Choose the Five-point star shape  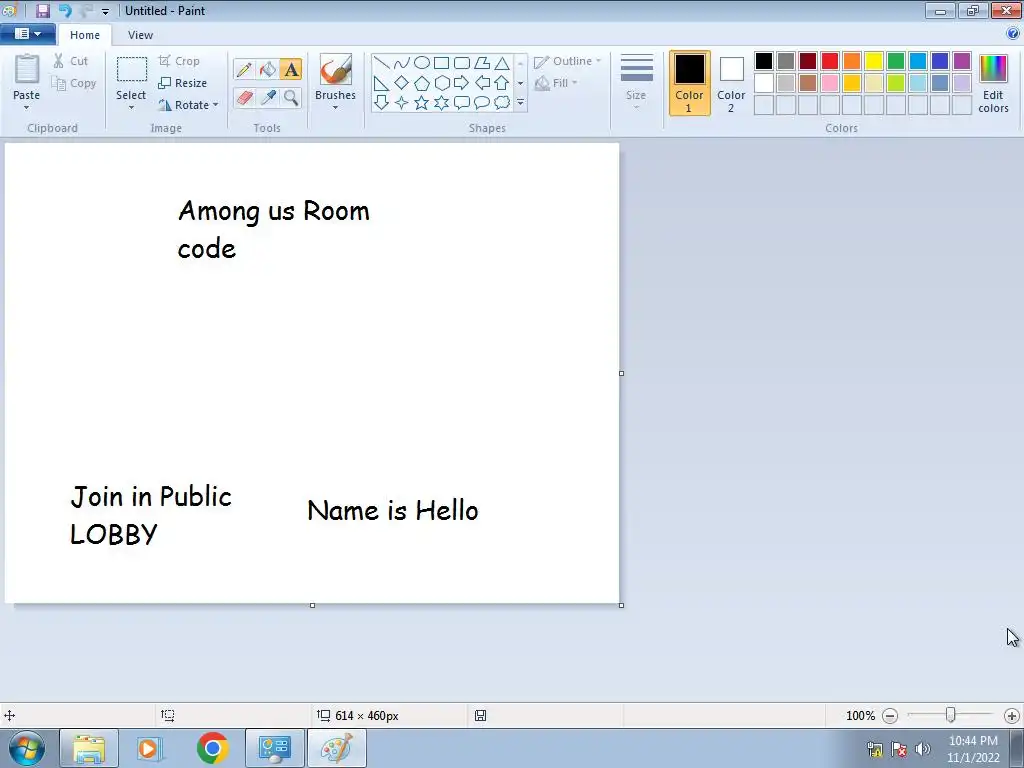pos(422,103)
